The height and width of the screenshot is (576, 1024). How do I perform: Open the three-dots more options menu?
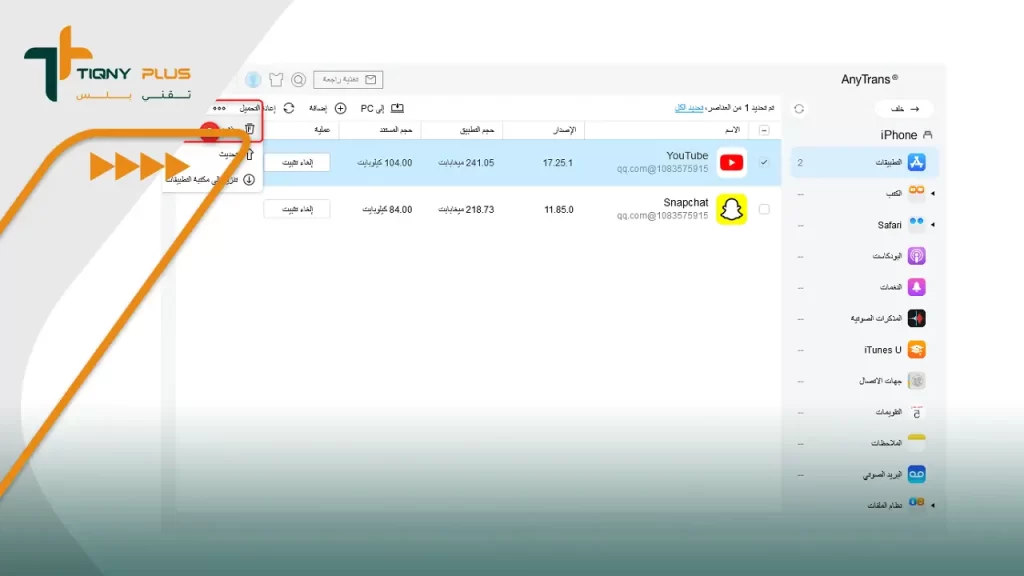[219, 108]
